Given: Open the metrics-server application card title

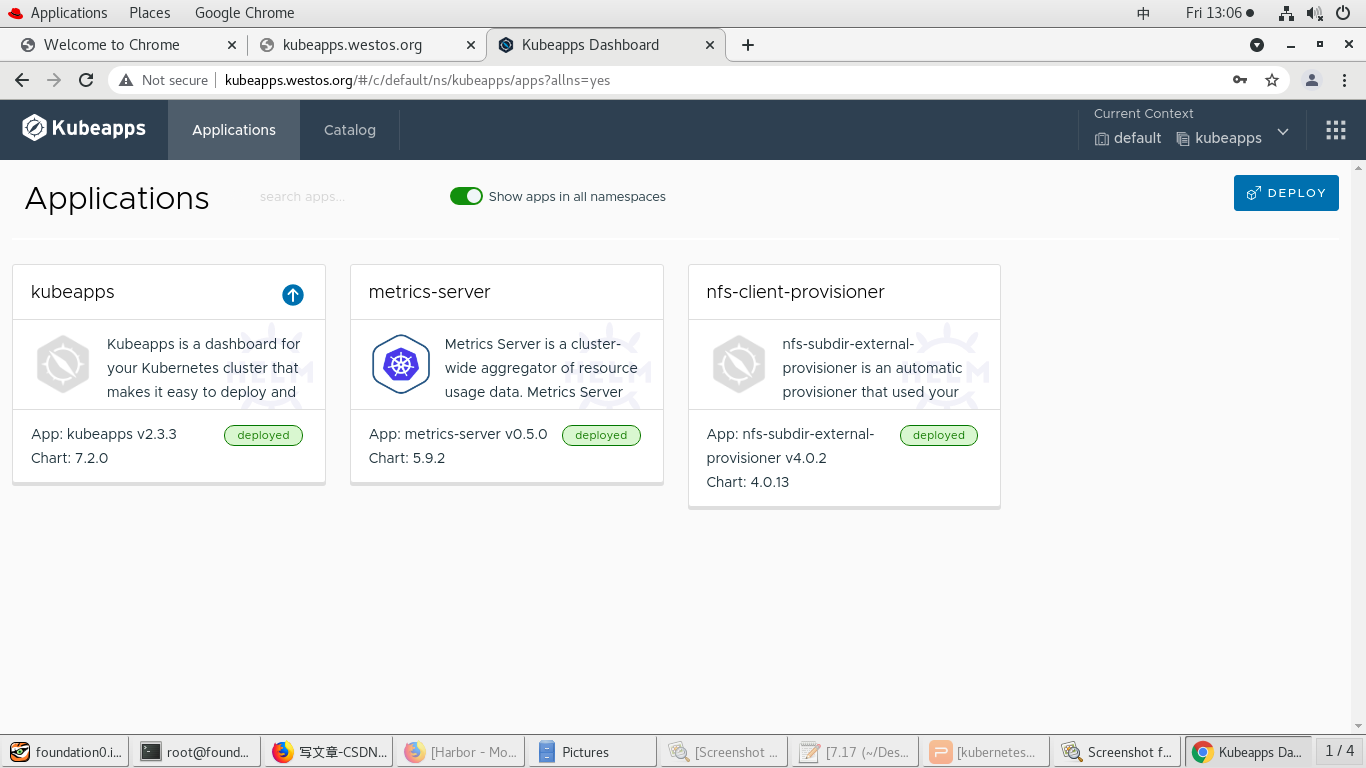Looking at the screenshot, I should (429, 292).
